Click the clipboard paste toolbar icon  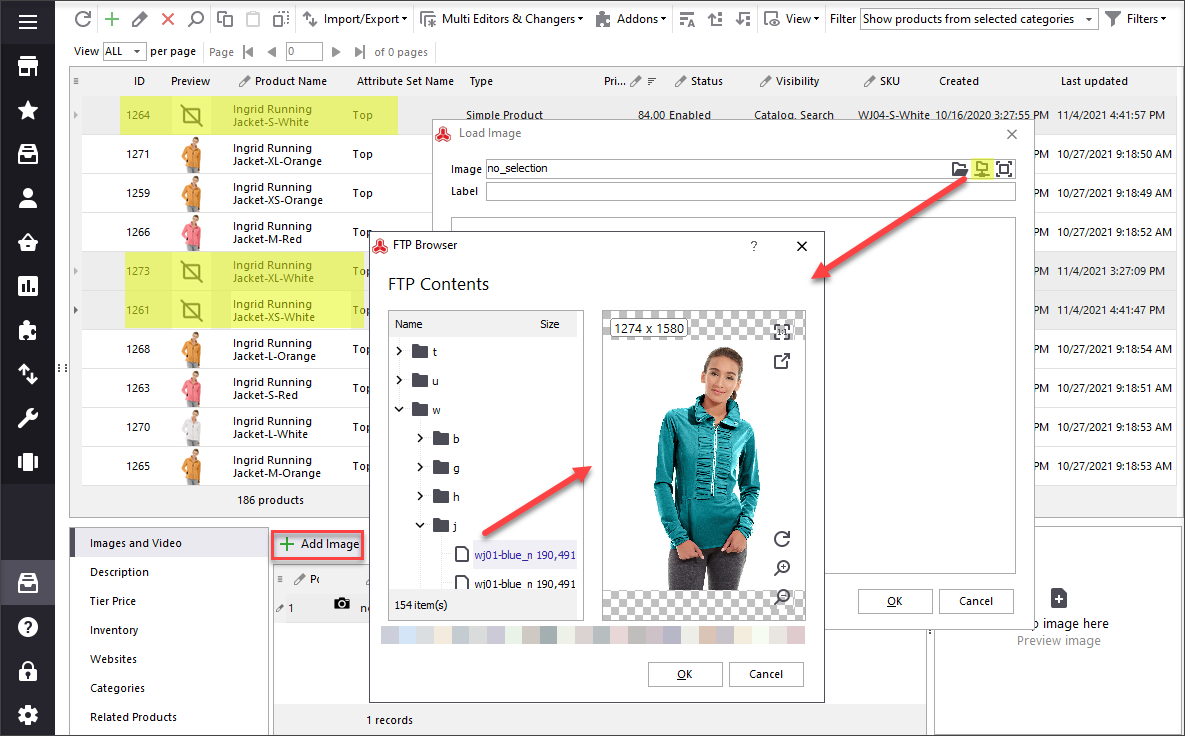tap(253, 19)
